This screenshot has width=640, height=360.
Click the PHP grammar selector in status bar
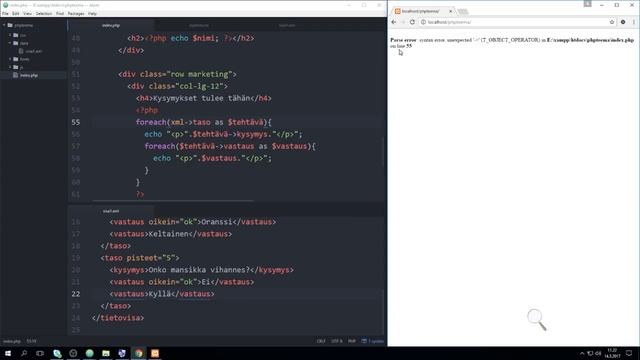[352, 341]
